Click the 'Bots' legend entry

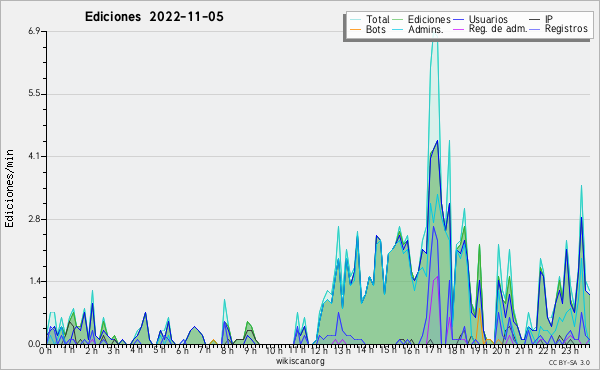pos(376,29)
